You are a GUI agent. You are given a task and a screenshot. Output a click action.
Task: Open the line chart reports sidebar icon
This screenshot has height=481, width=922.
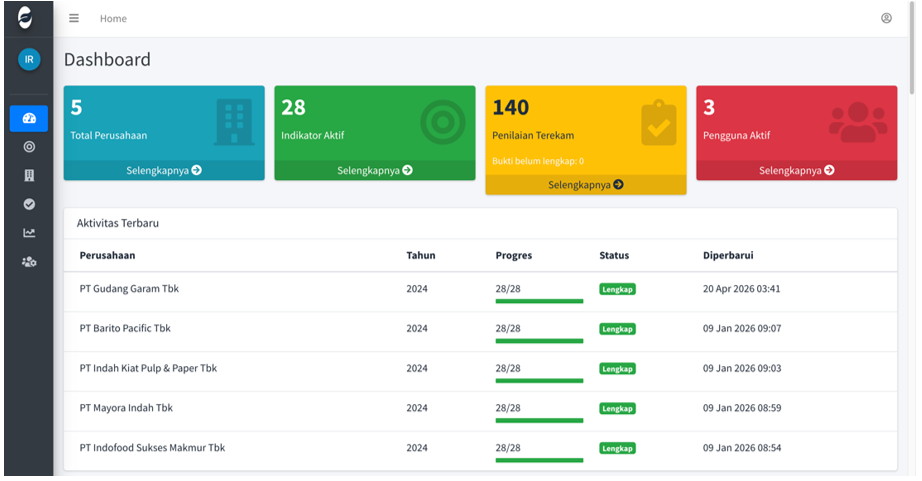[x=29, y=233]
